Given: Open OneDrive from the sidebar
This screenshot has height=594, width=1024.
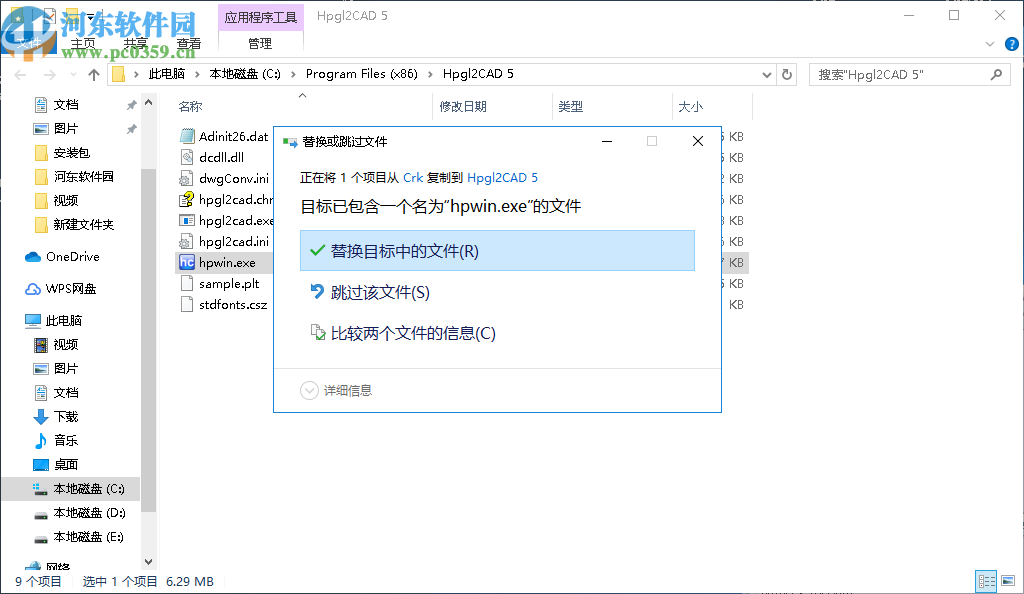Looking at the screenshot, I should coord(73,257).
